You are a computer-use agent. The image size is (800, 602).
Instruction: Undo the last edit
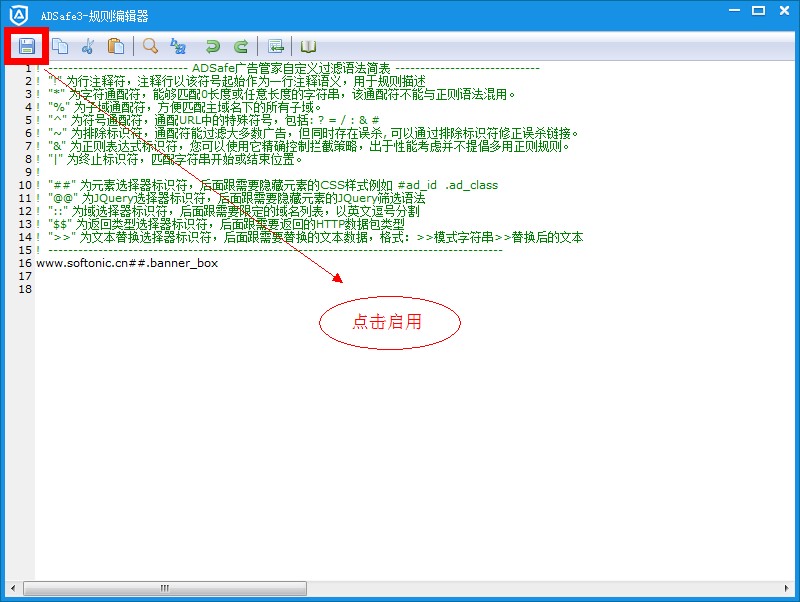coord(212,46)
